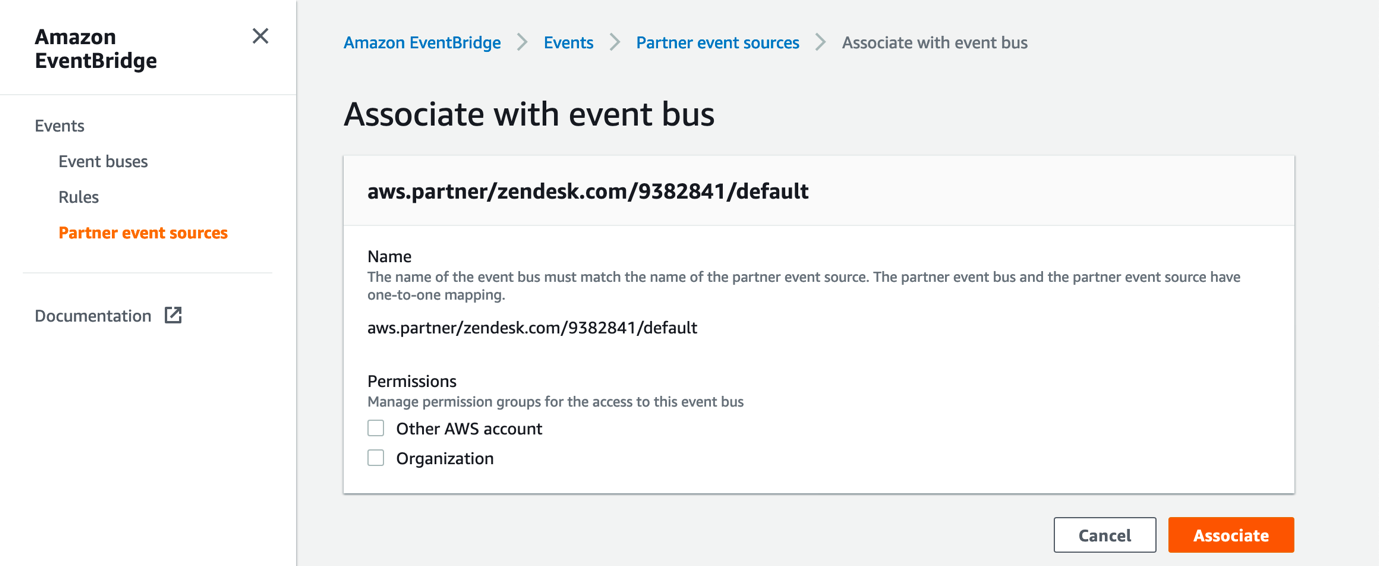Open the Documentation link
Screen dimensions: 1379x566
click(x=93, y=316)
